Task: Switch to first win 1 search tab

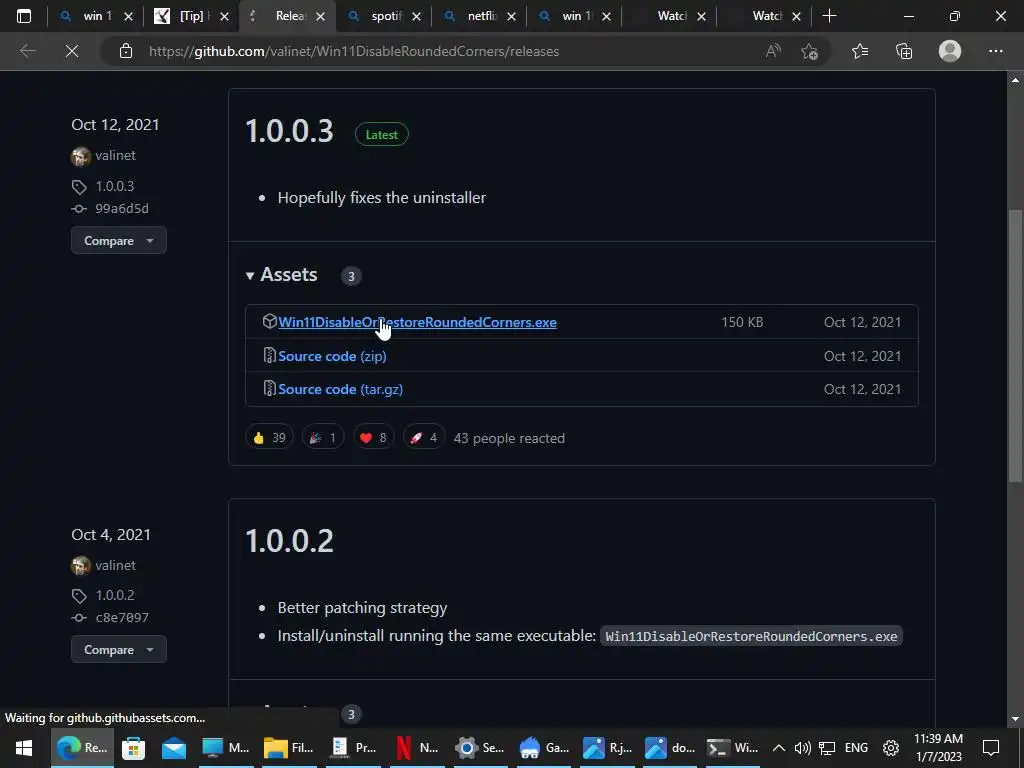Action: pyautogui.click(x=95, y=16)
